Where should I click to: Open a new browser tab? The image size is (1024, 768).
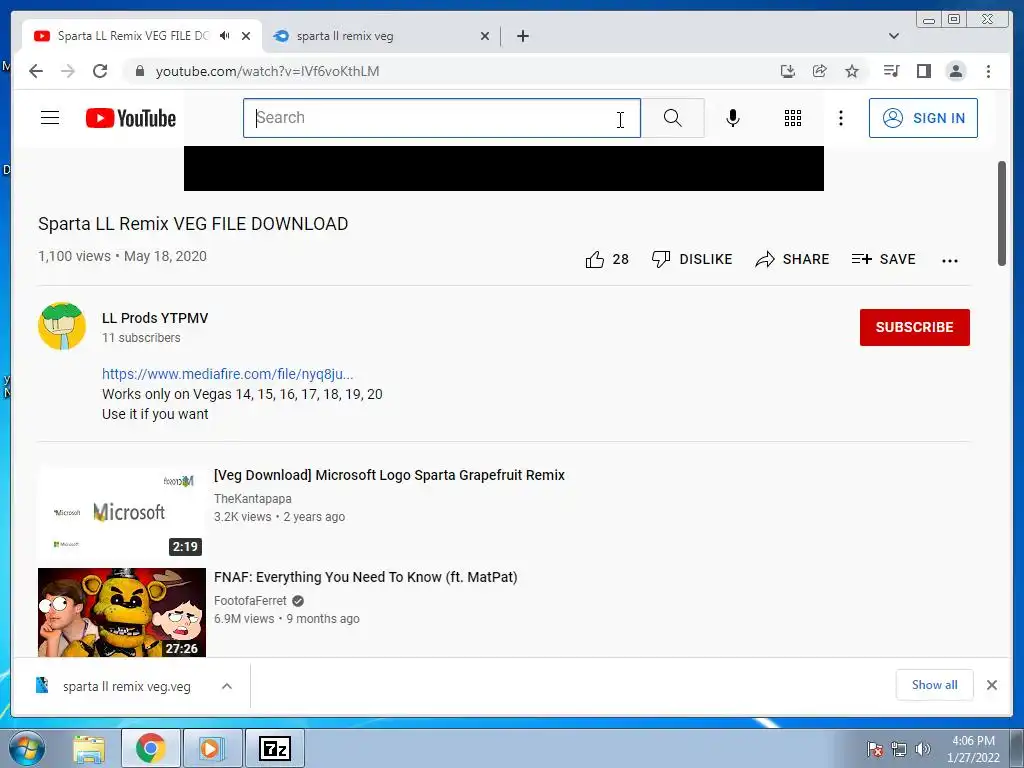pos(522,36)
